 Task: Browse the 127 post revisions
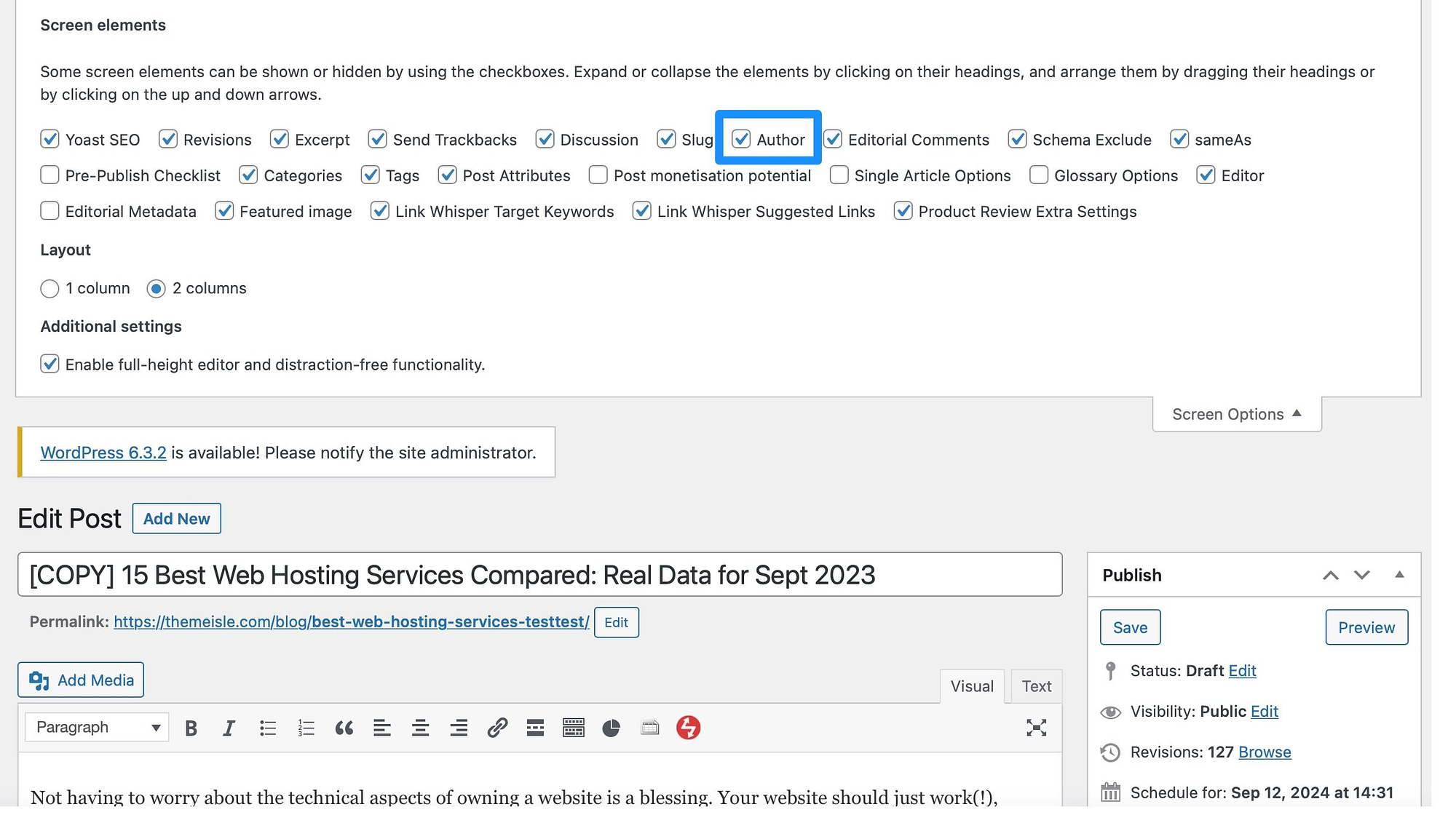[x=1264, y=751]
